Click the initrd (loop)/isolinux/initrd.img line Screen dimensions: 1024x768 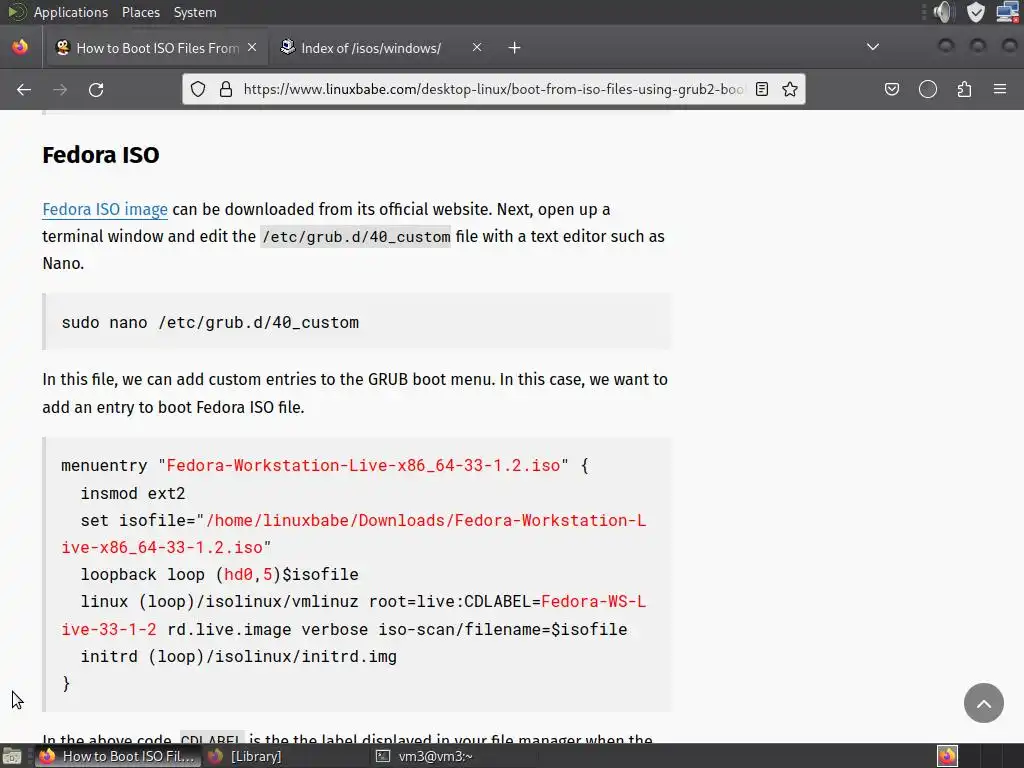238,656
